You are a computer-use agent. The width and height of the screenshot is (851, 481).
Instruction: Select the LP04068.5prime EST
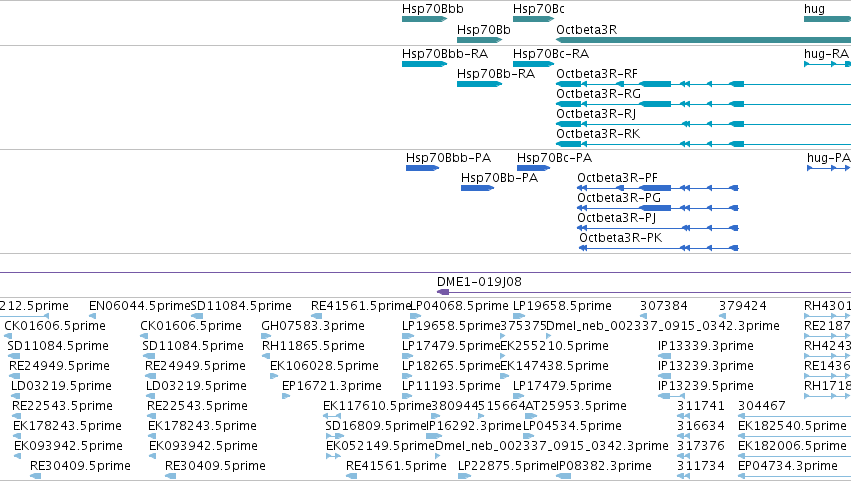click(x=459, y=306)
